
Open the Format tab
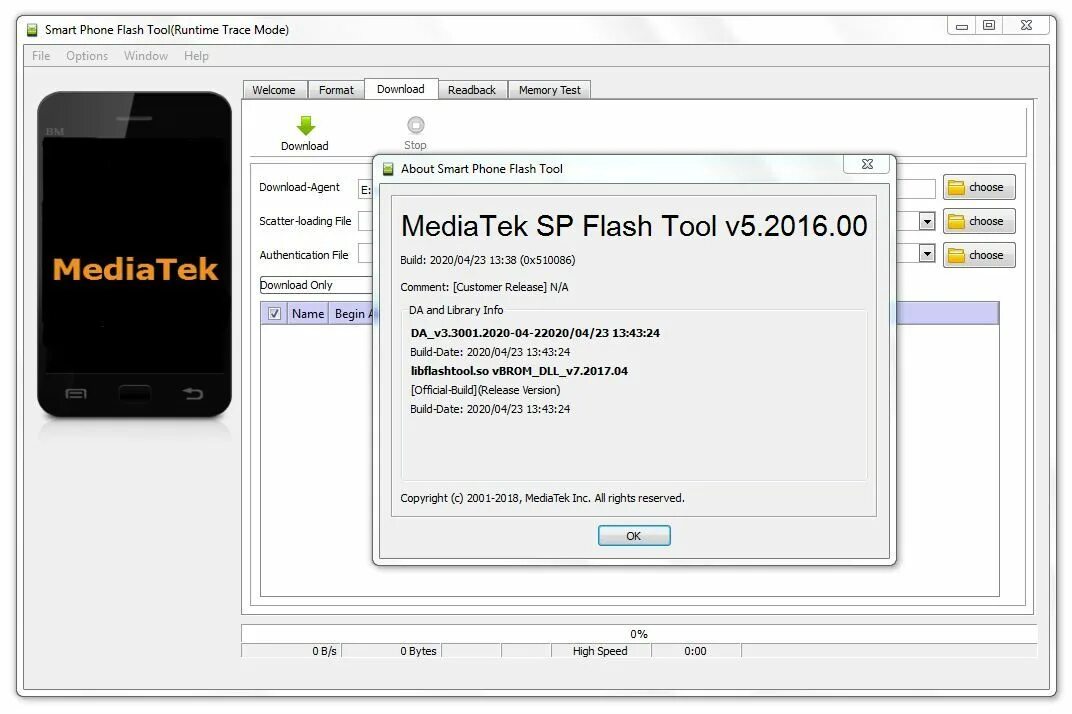(x=336, y=90)
